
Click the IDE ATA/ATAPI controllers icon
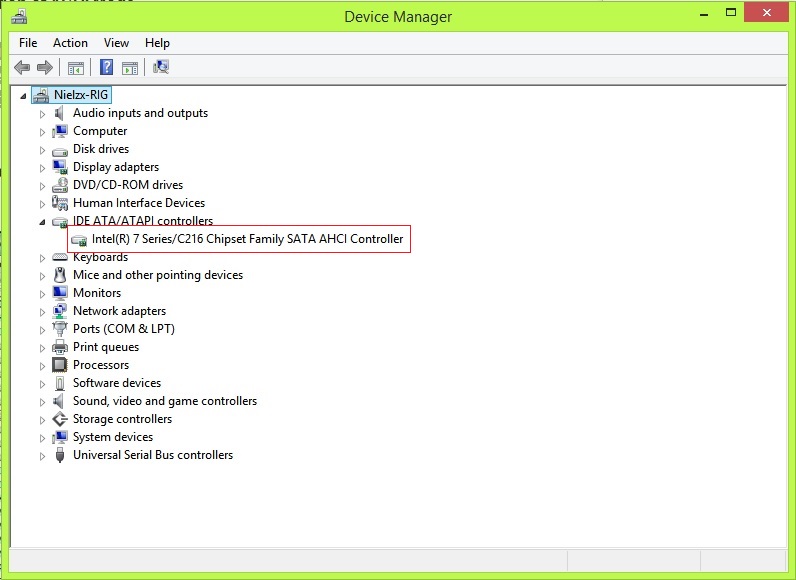pos(60,222)
